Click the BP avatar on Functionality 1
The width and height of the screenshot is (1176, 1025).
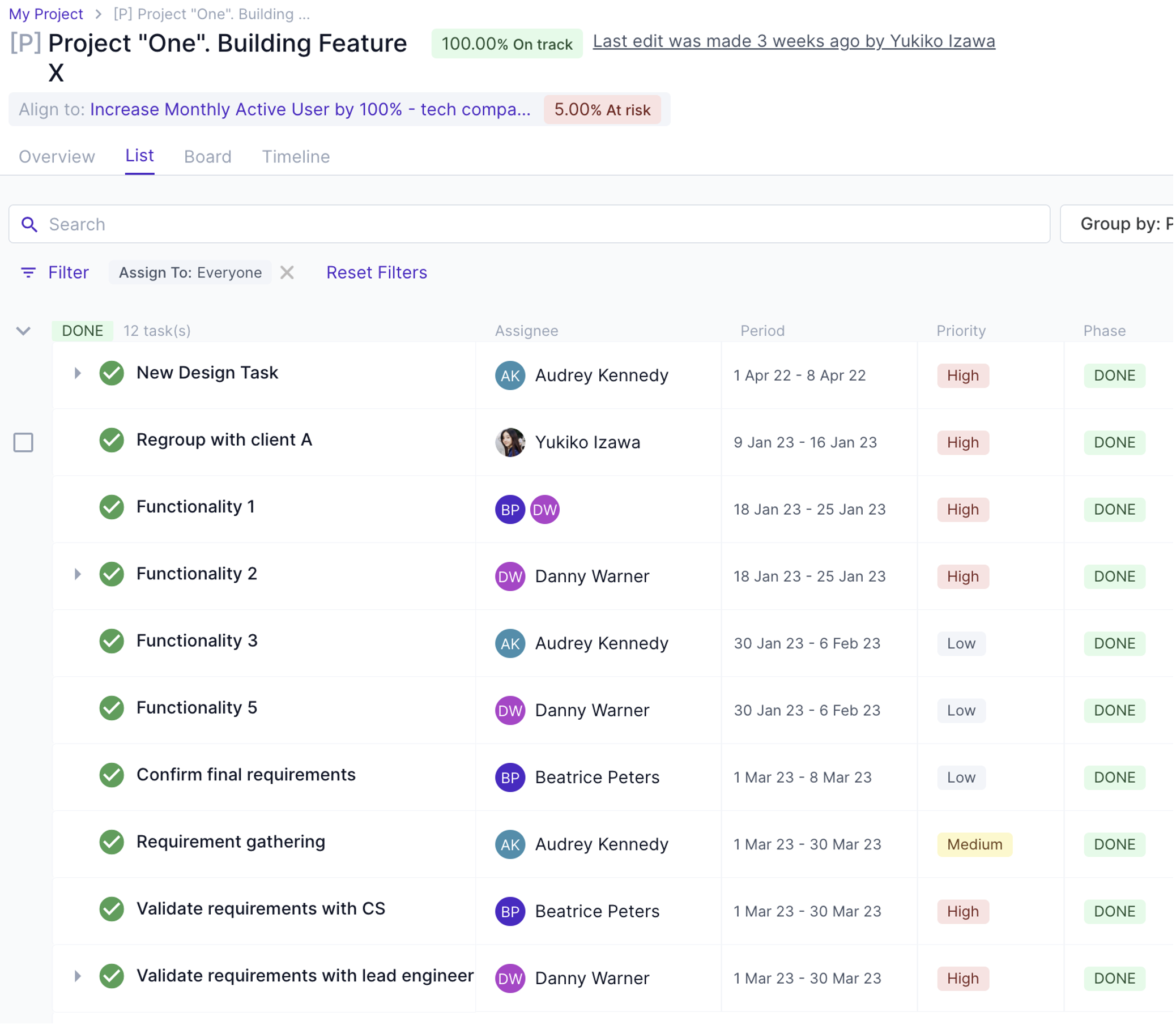tap(510, 510)
